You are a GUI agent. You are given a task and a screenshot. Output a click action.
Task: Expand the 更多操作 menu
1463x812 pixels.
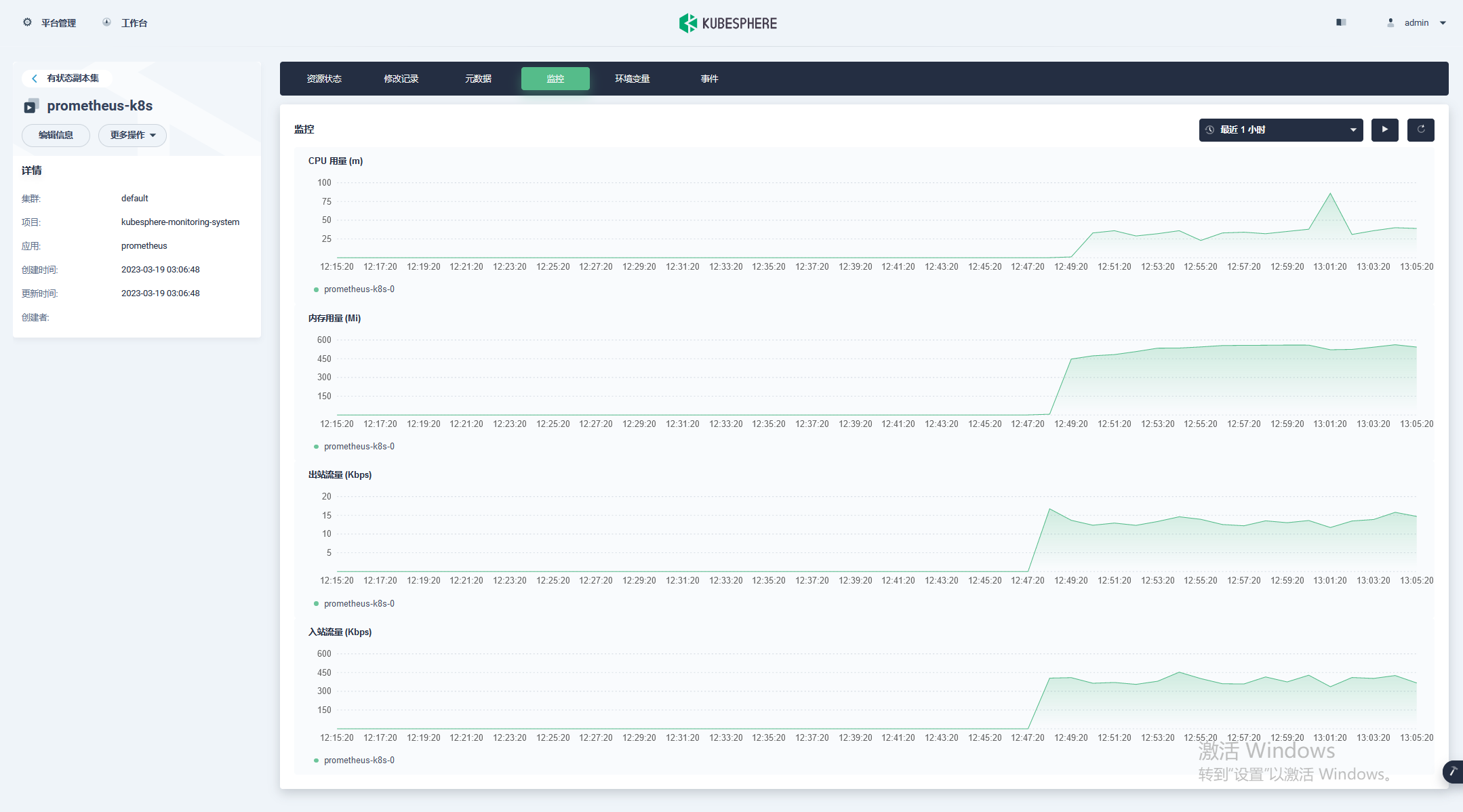pos(132,135)
